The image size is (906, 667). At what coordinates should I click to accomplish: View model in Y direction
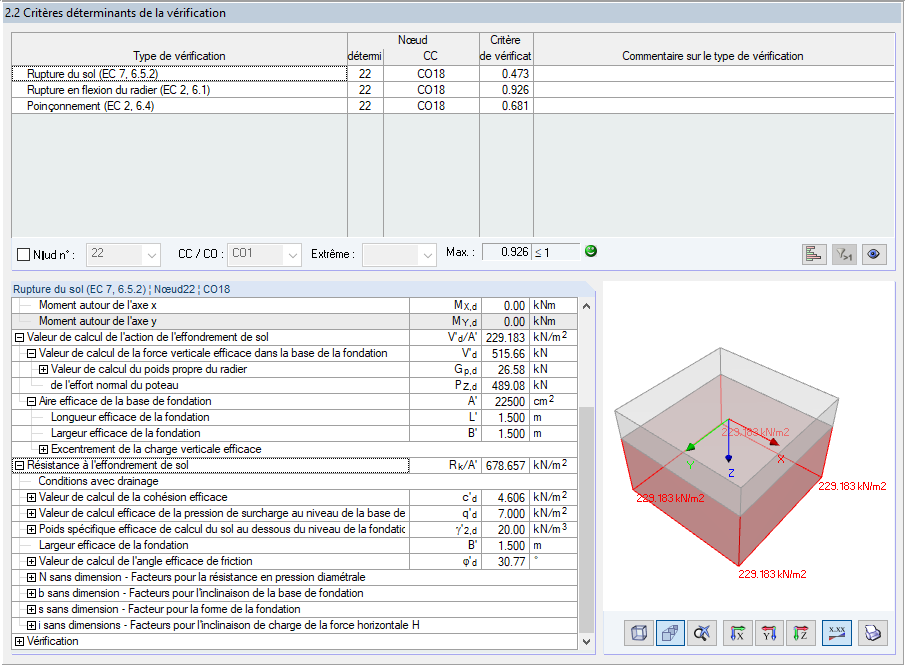click(768, 633)
